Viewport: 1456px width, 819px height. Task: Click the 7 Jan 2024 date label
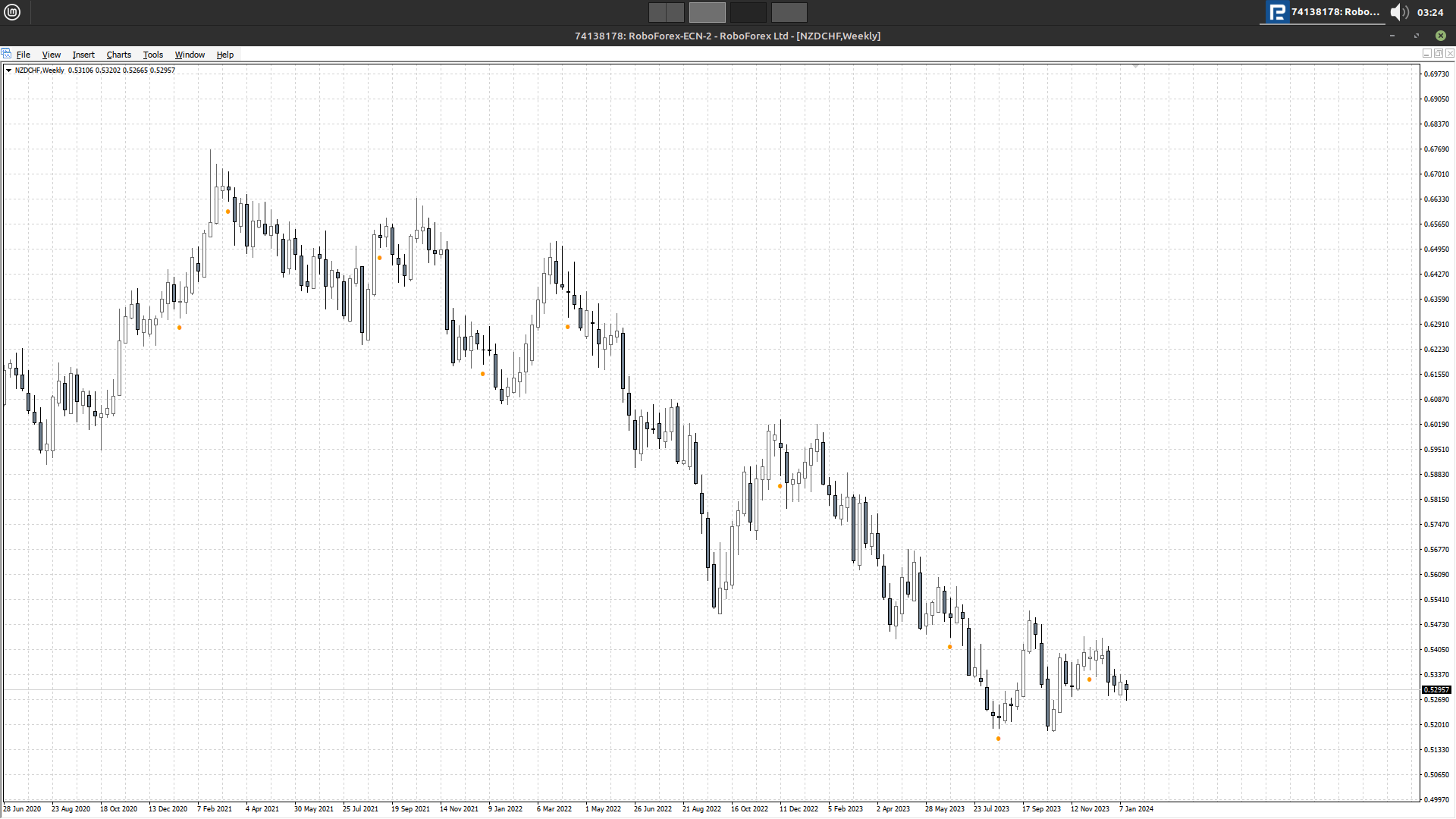1136,809
